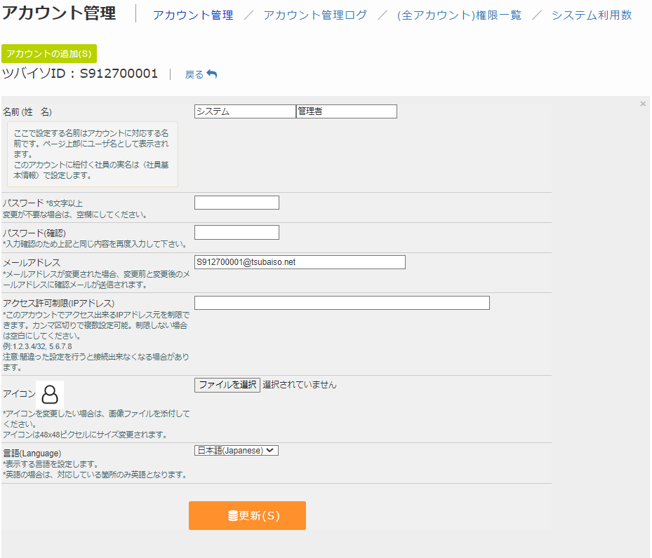This screenshot has height=558, width=652.
Task: Focus the アクセス許可制限(IPアドレス) input field
Action: pos(342,303)
